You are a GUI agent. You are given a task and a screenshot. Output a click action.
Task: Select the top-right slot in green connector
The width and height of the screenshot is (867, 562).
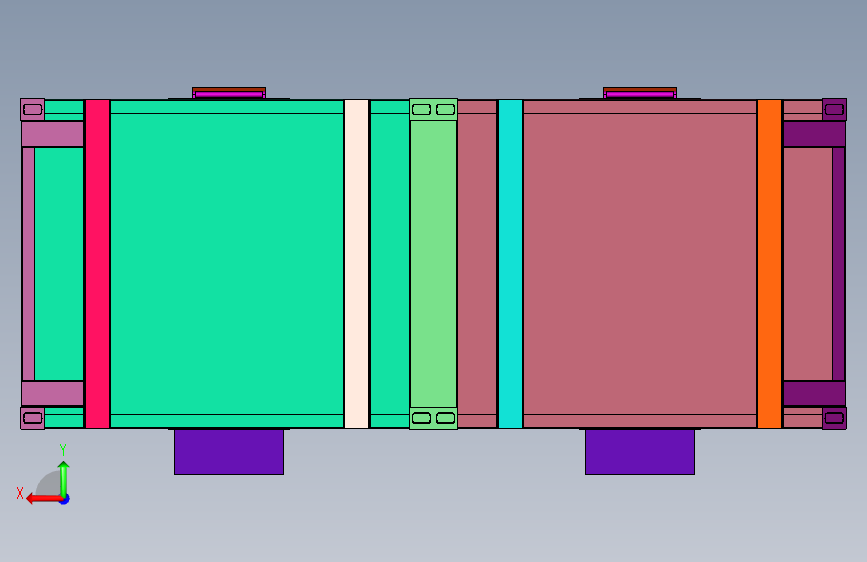click(446, 110)
